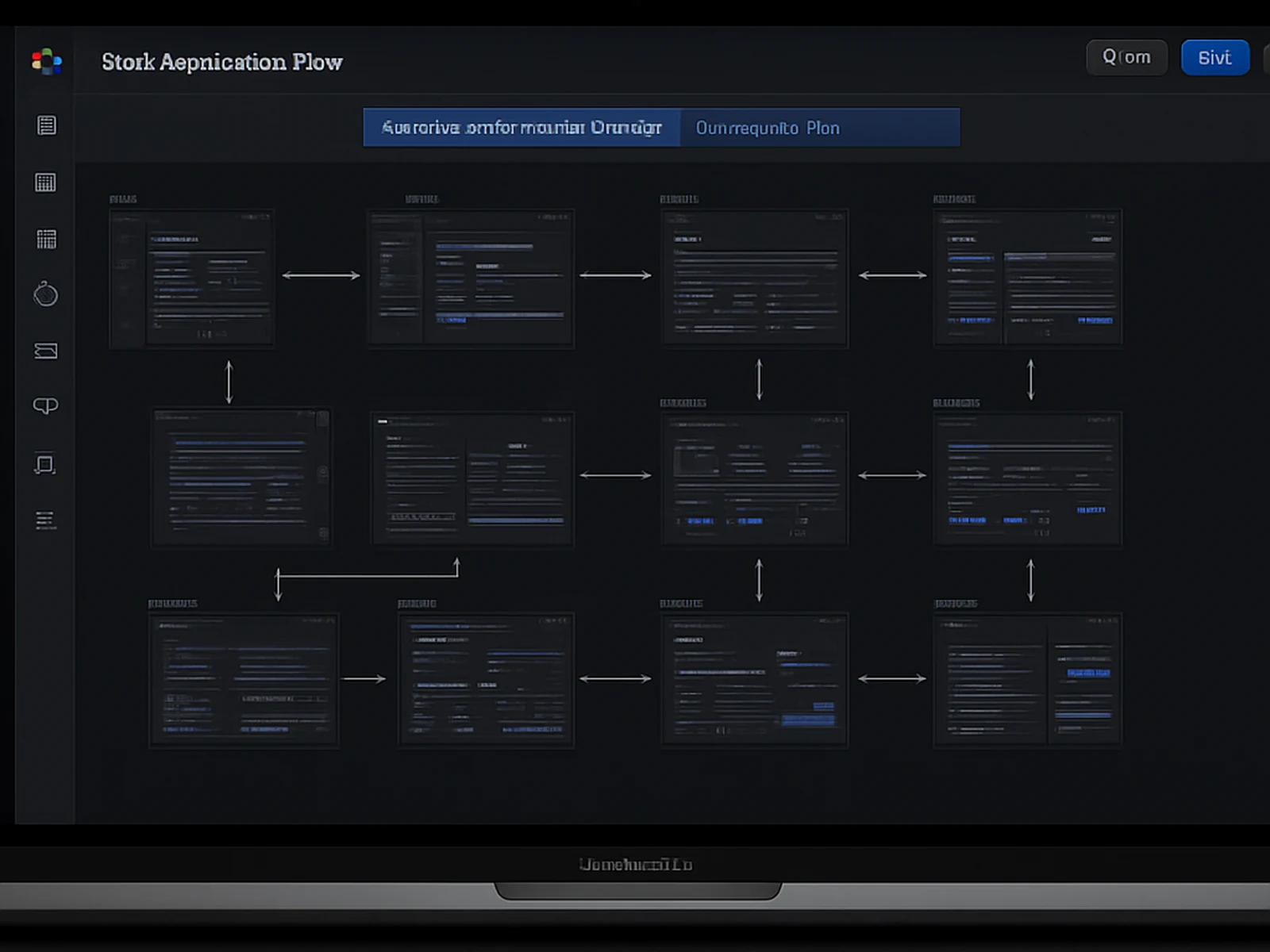Click the stacked lines sidebar icon
Screen dimensions: 1270x952
pyautogui.click(x=46, y=520)
